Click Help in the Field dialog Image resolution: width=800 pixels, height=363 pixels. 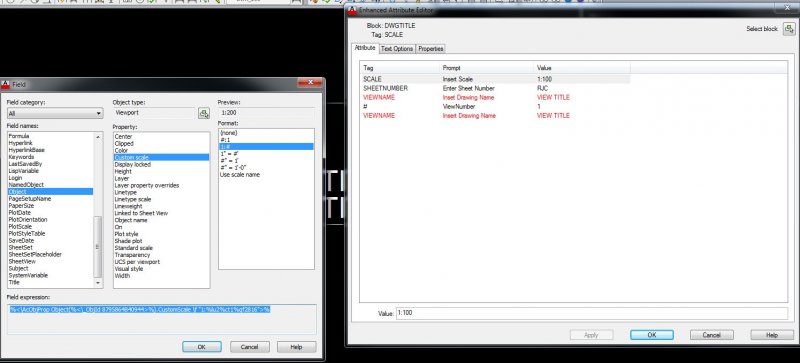point(296,347)
